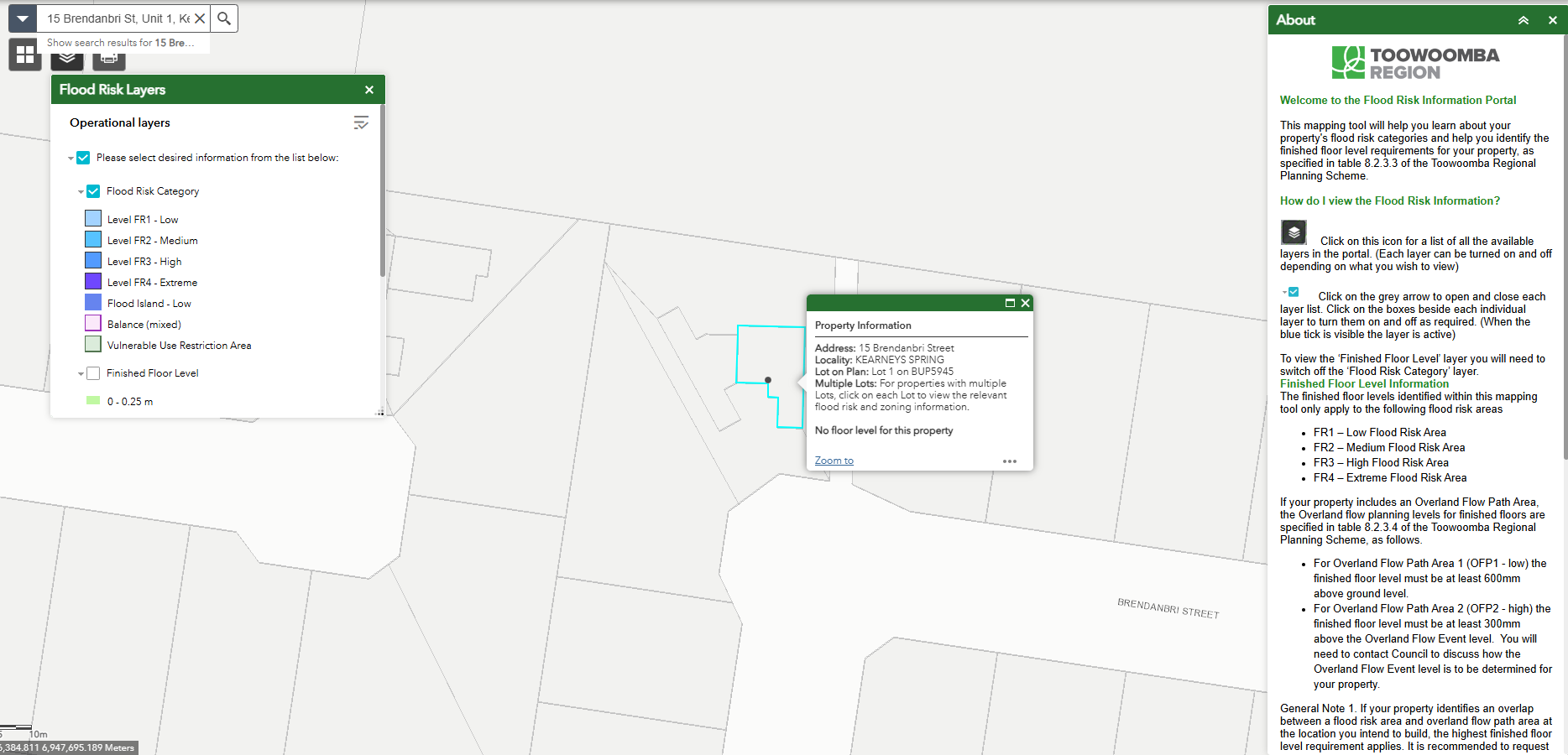Toggle 'Please select desired information' checkbox

[x=83, y=158]
